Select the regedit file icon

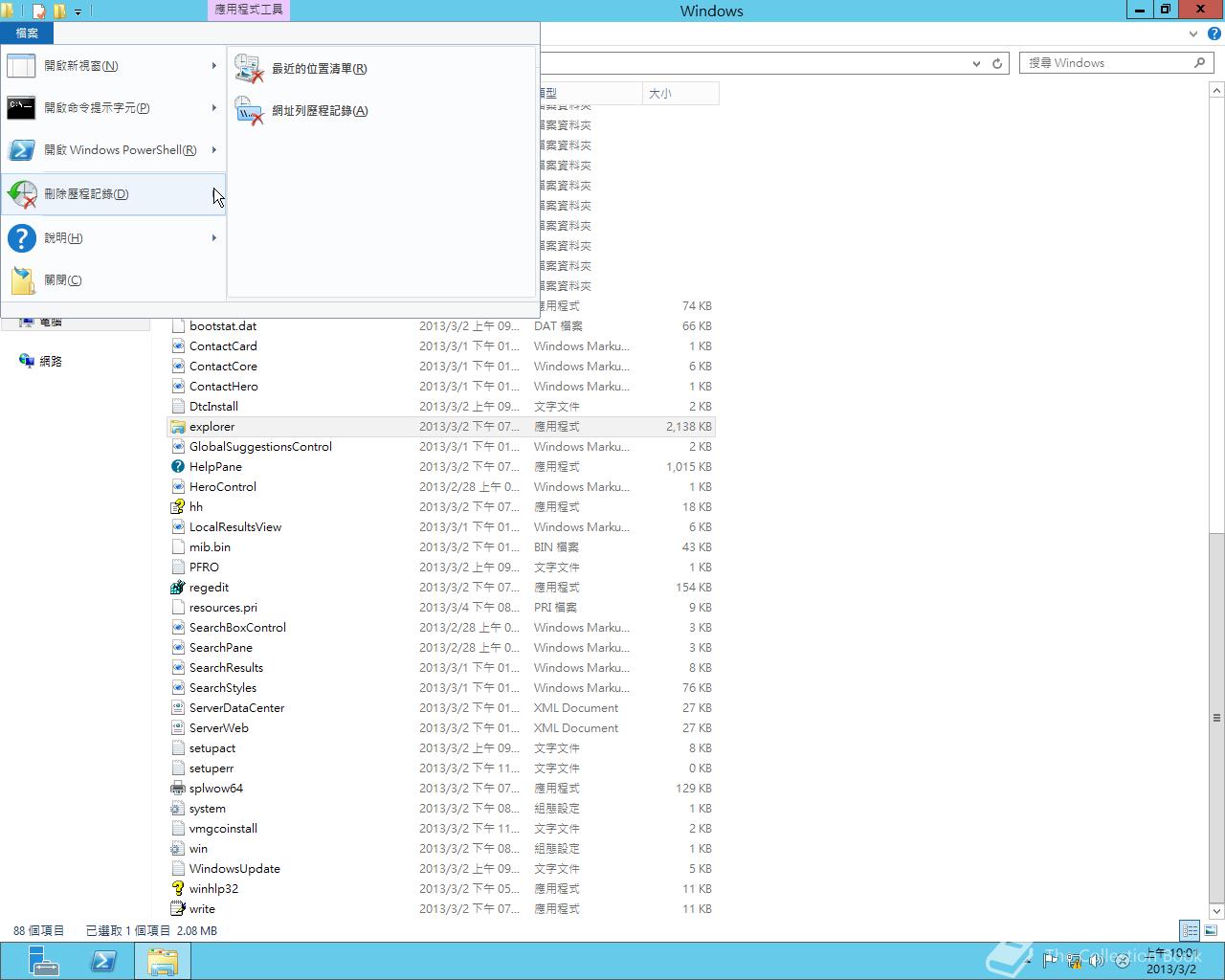coord(177,588)
